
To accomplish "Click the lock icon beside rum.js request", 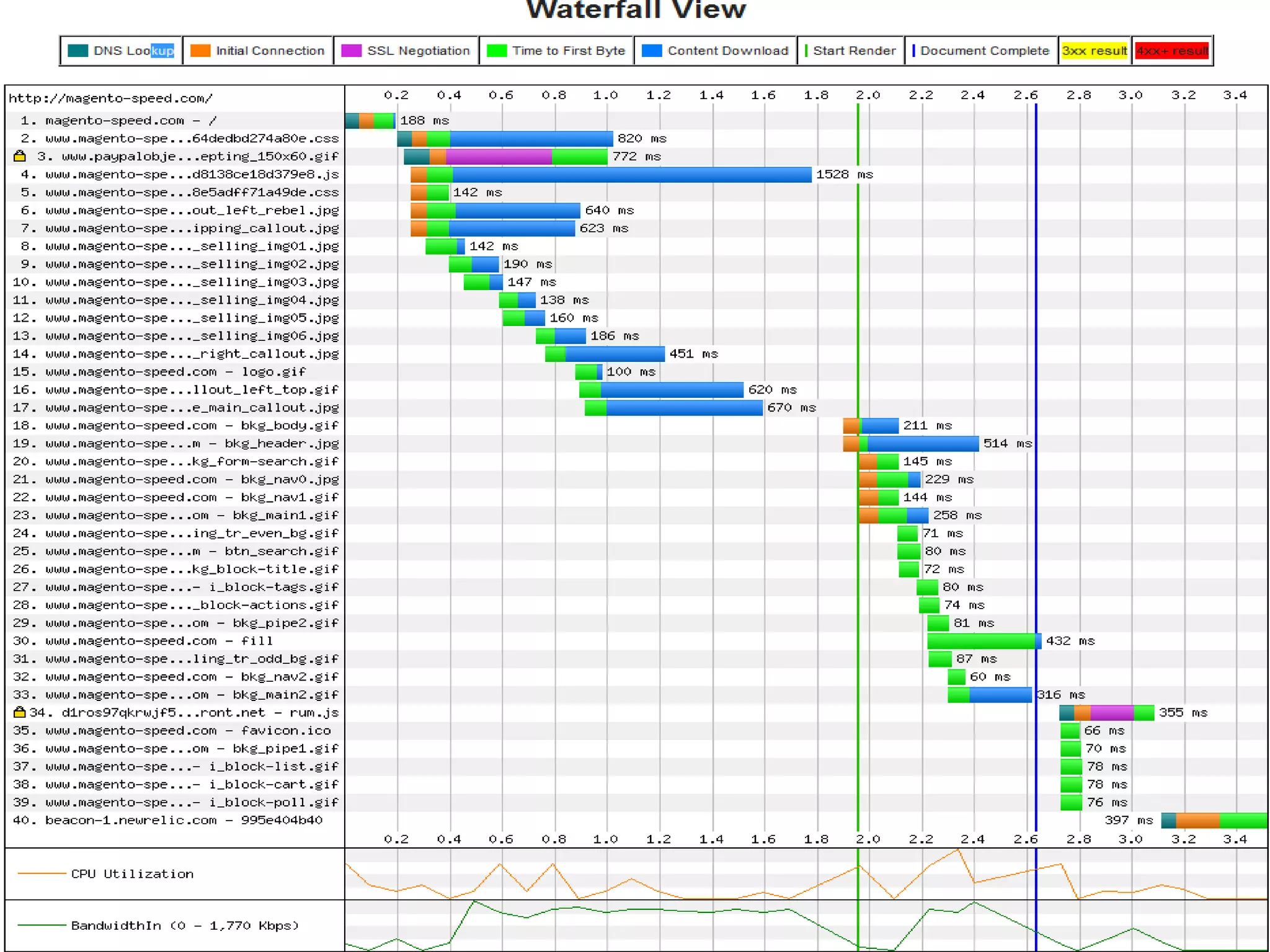I will 19,713.
